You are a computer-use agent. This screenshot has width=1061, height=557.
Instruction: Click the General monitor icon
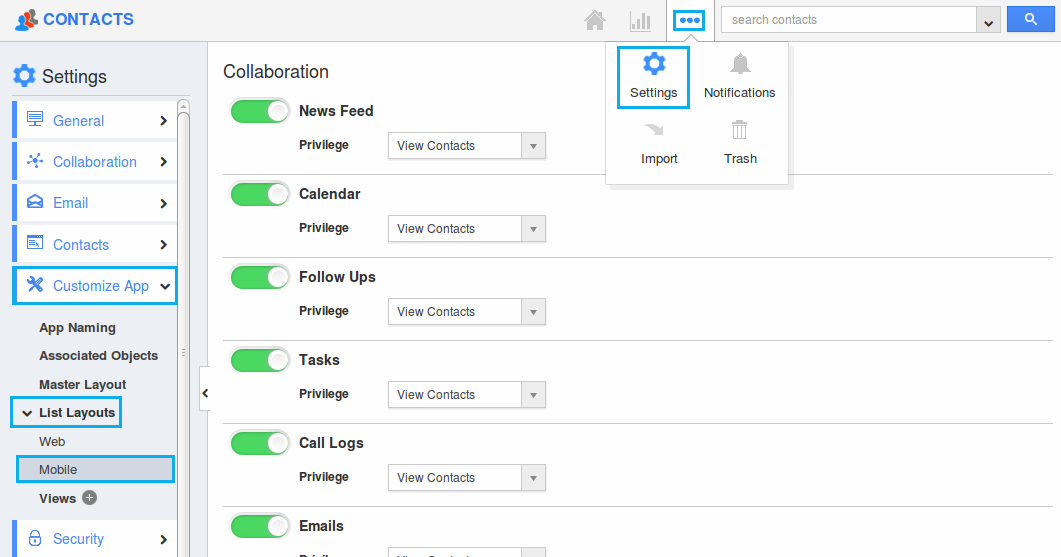pyautogui.click(x=35, y=120)
